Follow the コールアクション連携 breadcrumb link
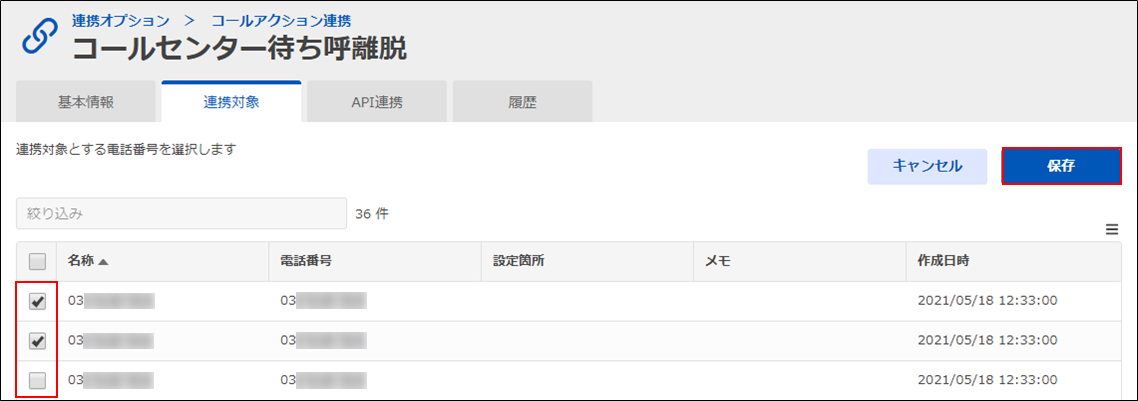This screenshot has width=1138, height=401. 282,20
